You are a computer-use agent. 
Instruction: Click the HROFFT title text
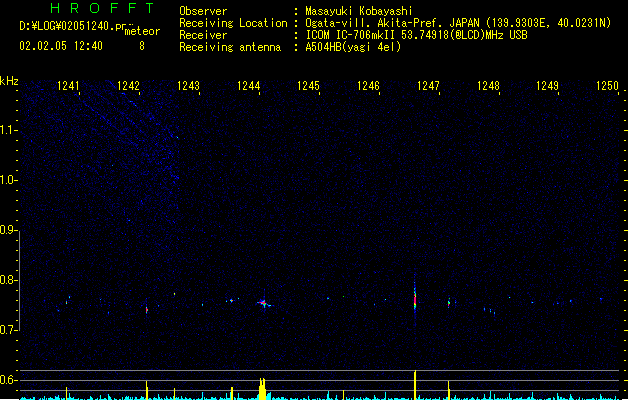103,8
